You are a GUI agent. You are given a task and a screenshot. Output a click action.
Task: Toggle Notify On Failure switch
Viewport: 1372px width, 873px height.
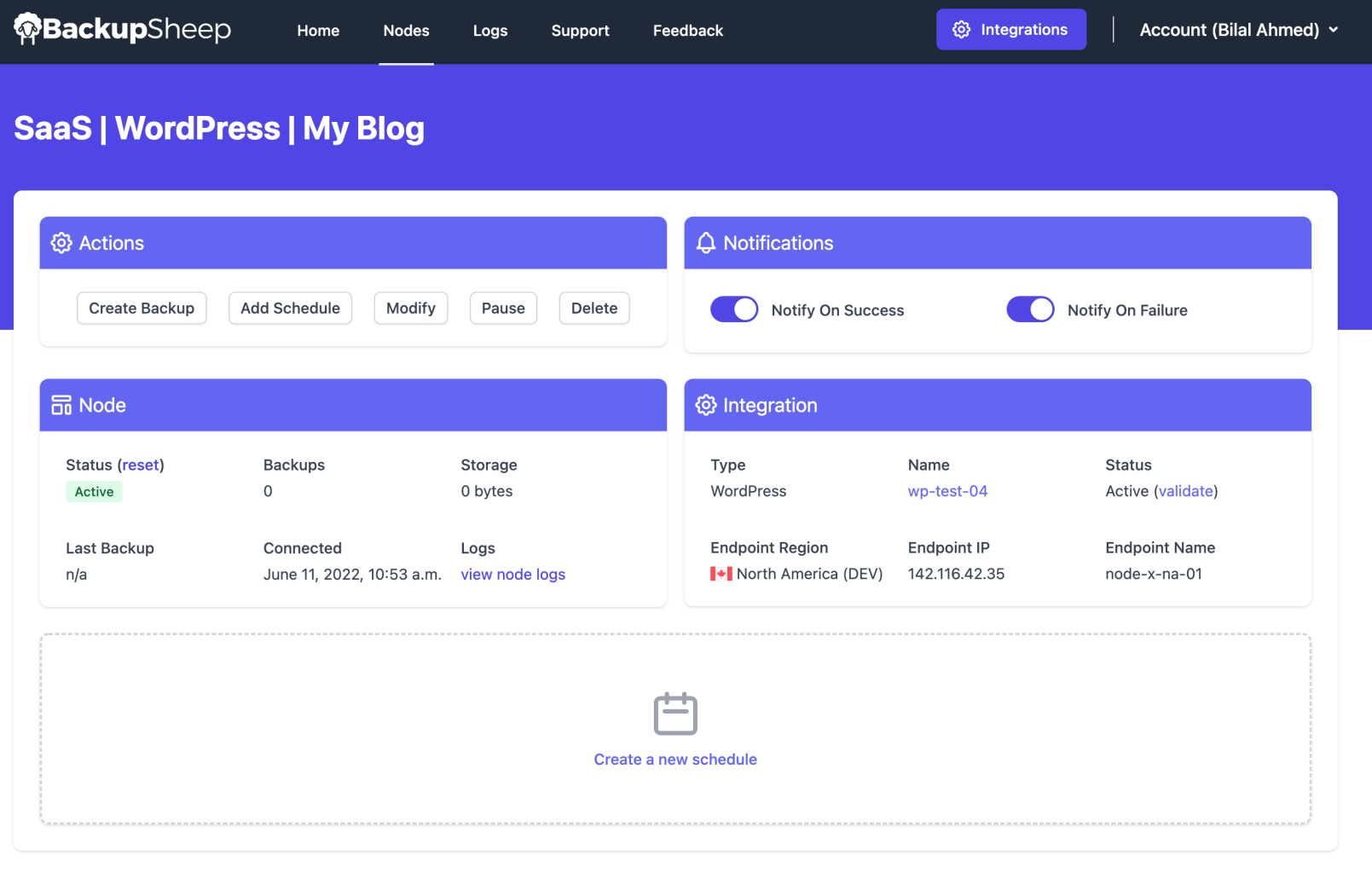[x=1030, y=309]
